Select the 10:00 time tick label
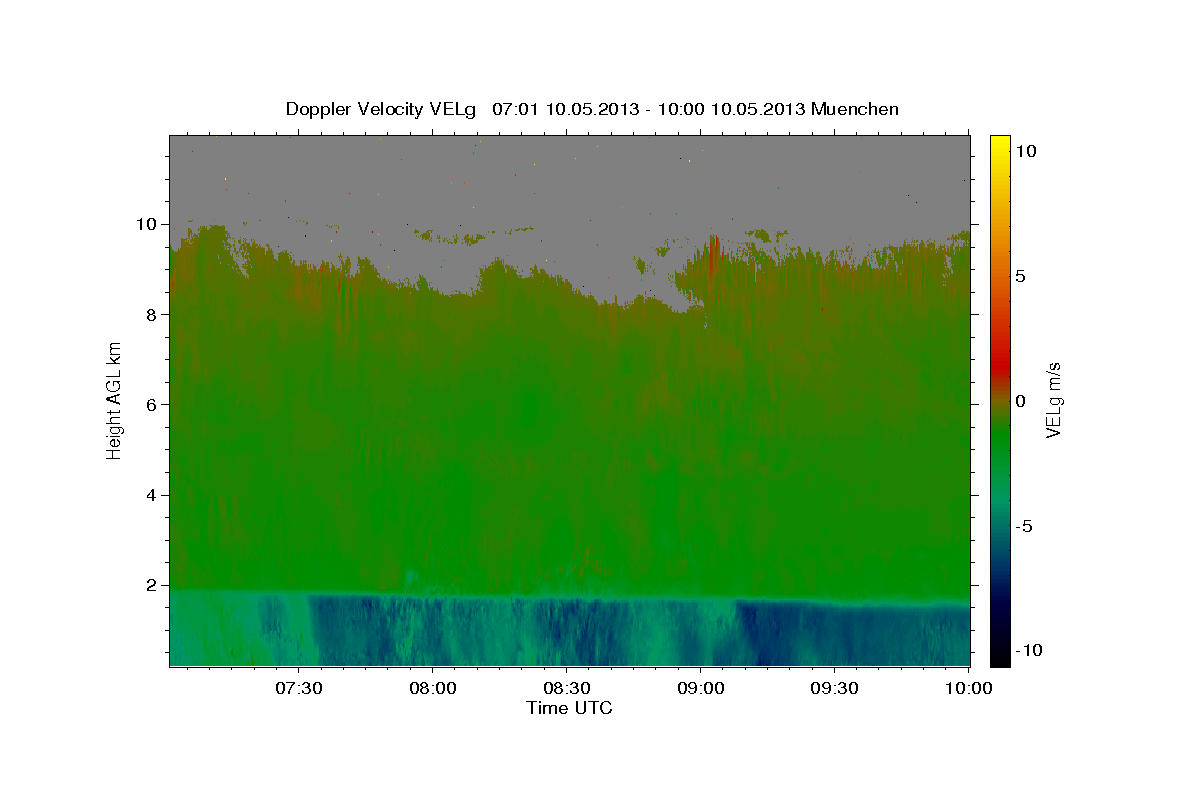Viewport: 1200px width, 800px height. click(968, 689)
